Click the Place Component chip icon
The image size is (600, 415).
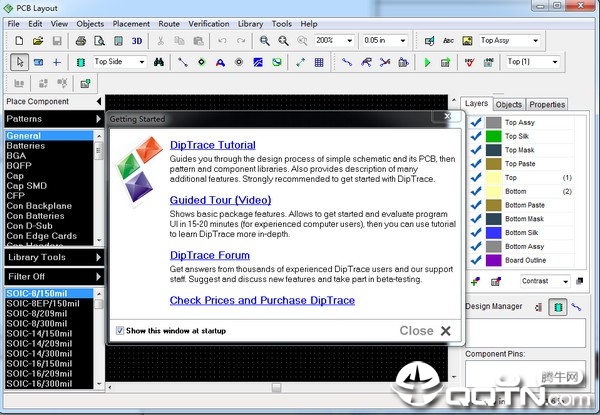point(81,62)
